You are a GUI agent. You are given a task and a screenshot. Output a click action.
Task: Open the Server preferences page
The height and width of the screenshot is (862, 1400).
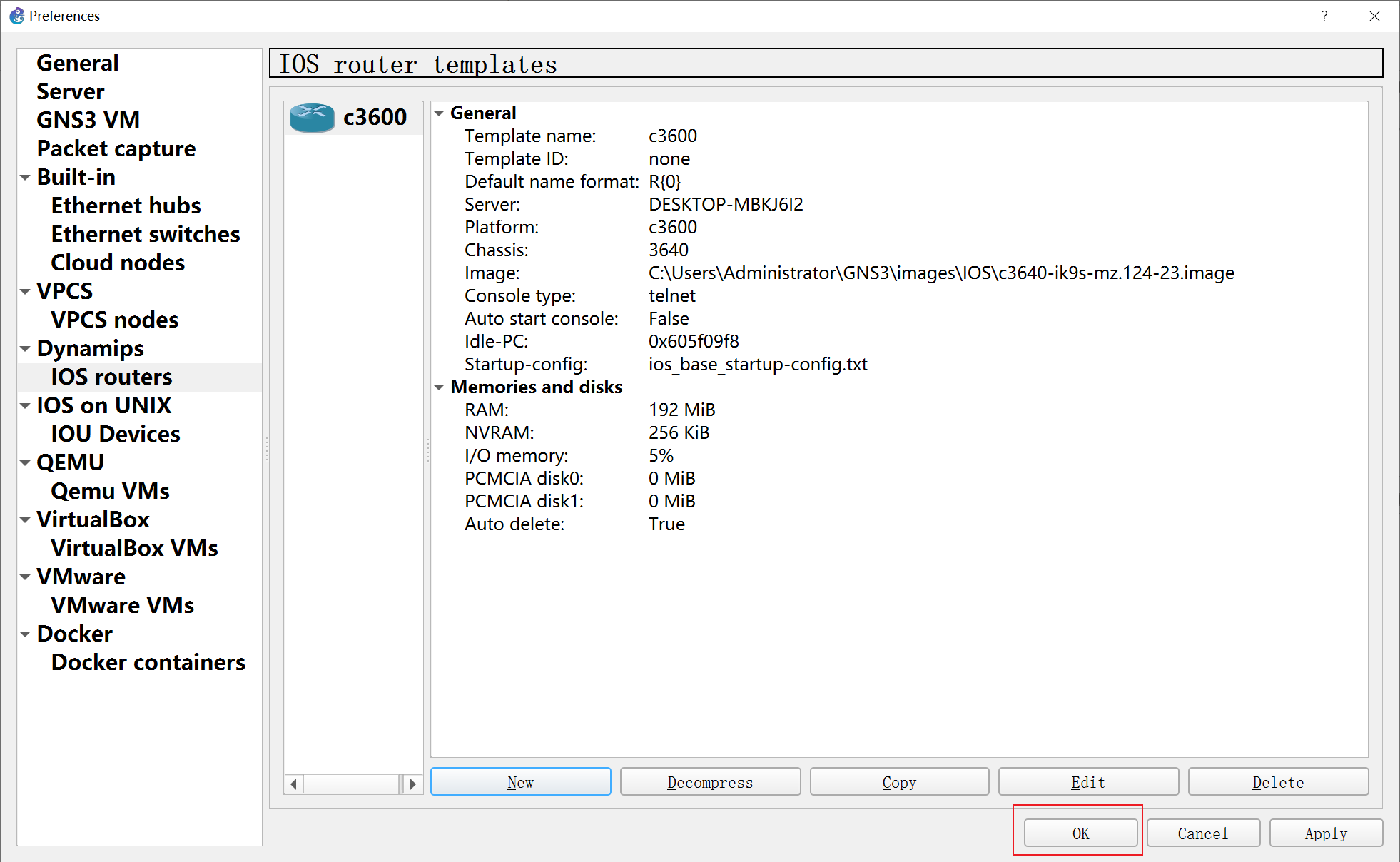(70, 91)
